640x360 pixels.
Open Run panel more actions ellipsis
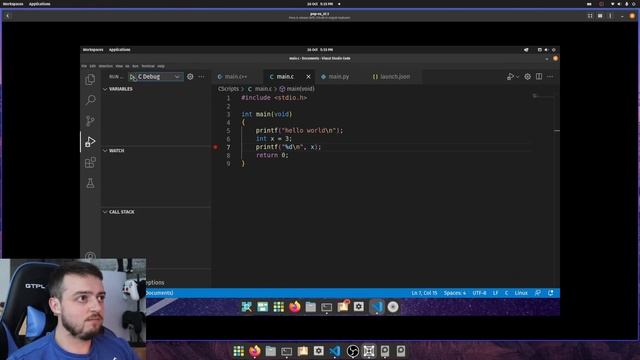(201, 76)
